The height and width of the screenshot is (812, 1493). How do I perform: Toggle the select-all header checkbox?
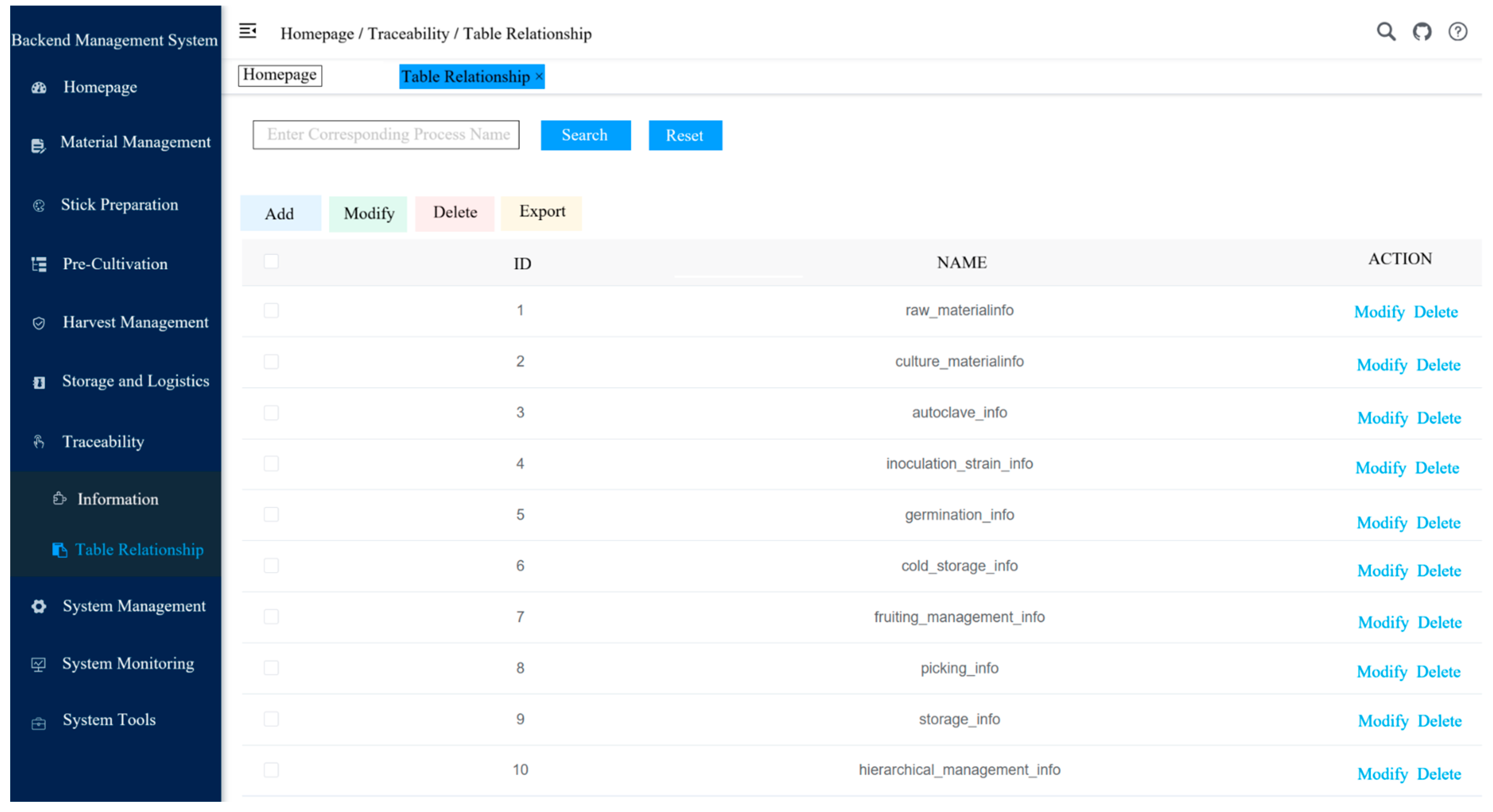click(271, 261)
